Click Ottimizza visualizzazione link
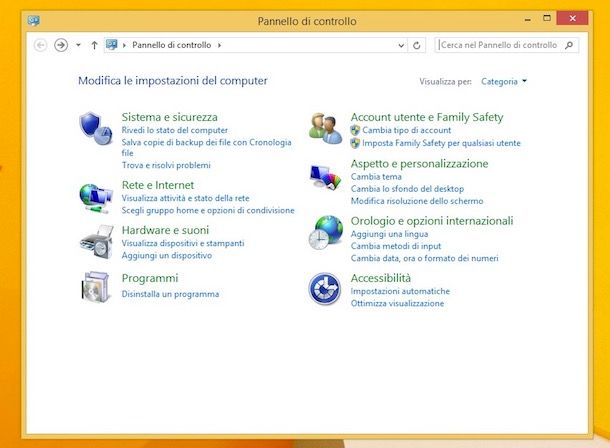 [397, 303]
